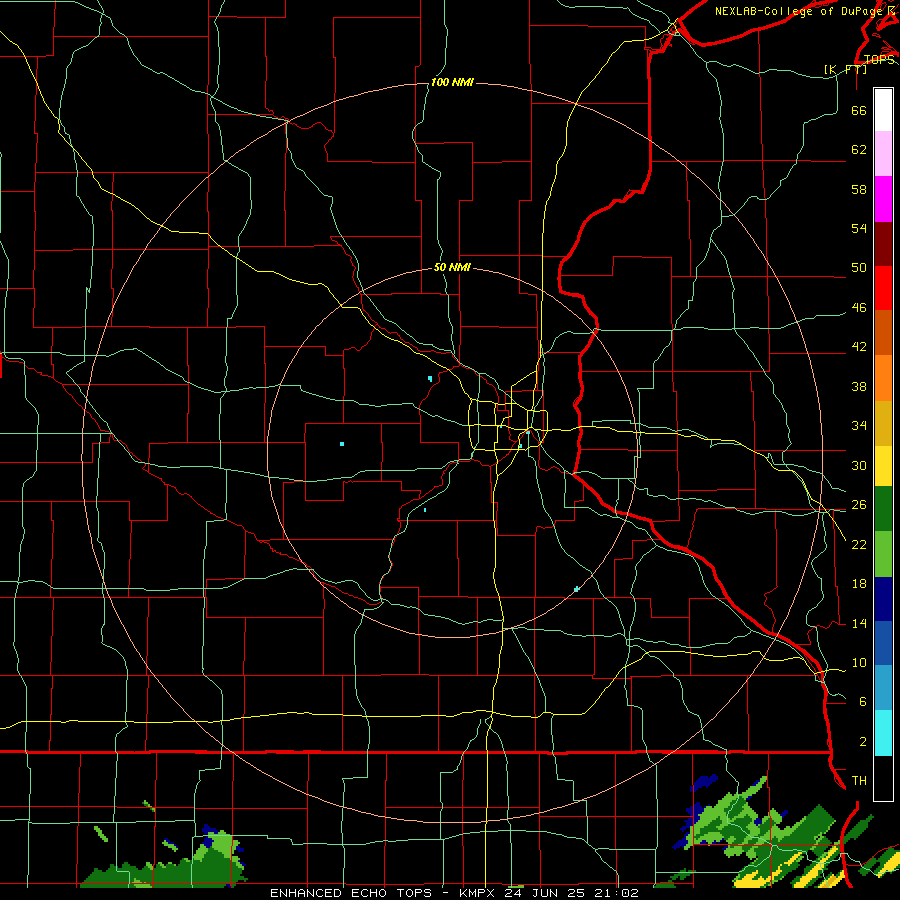
Task: Select the light green legend swatch
Action: [883, 554]
